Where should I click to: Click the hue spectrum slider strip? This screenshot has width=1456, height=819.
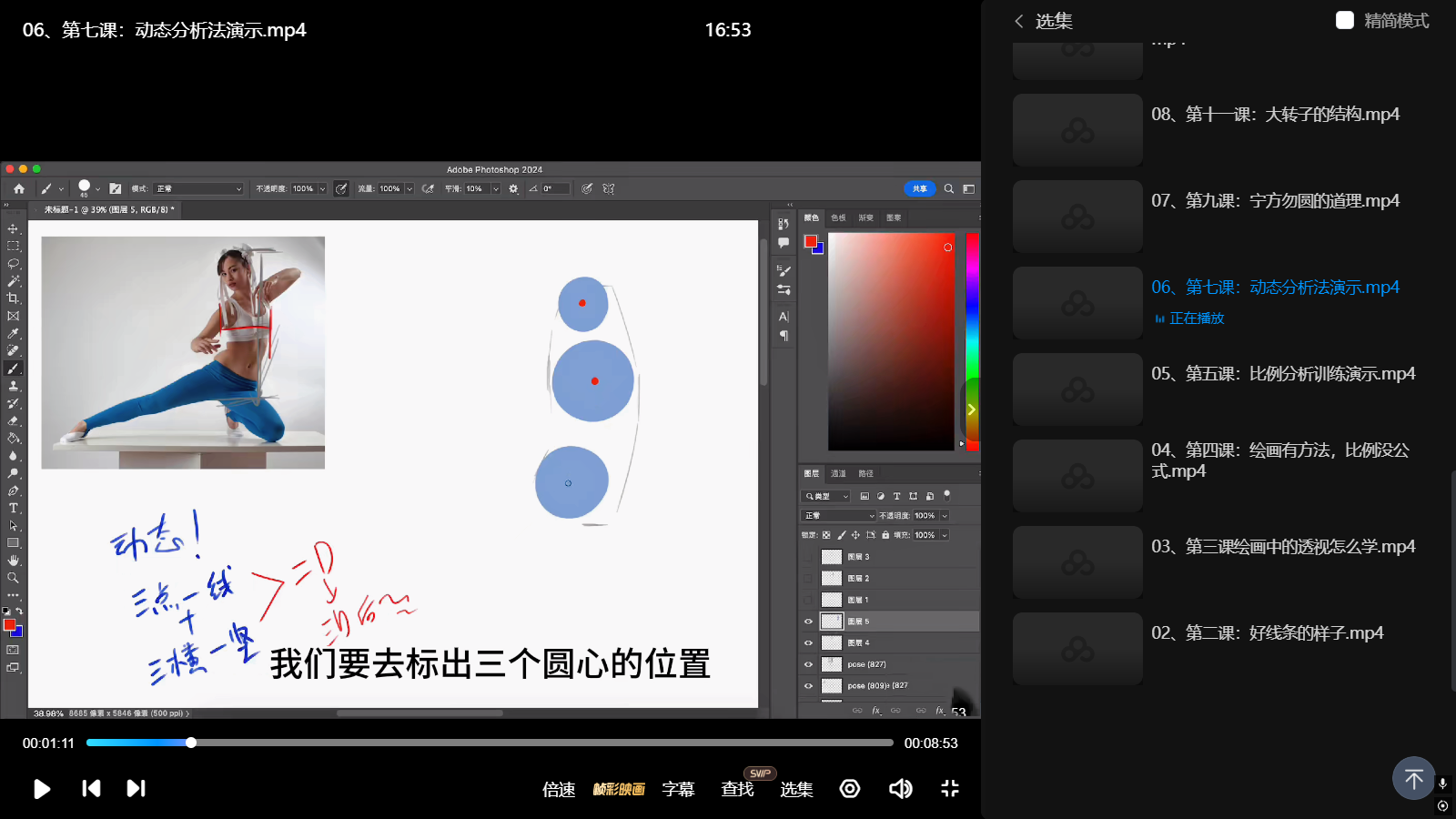971,341
